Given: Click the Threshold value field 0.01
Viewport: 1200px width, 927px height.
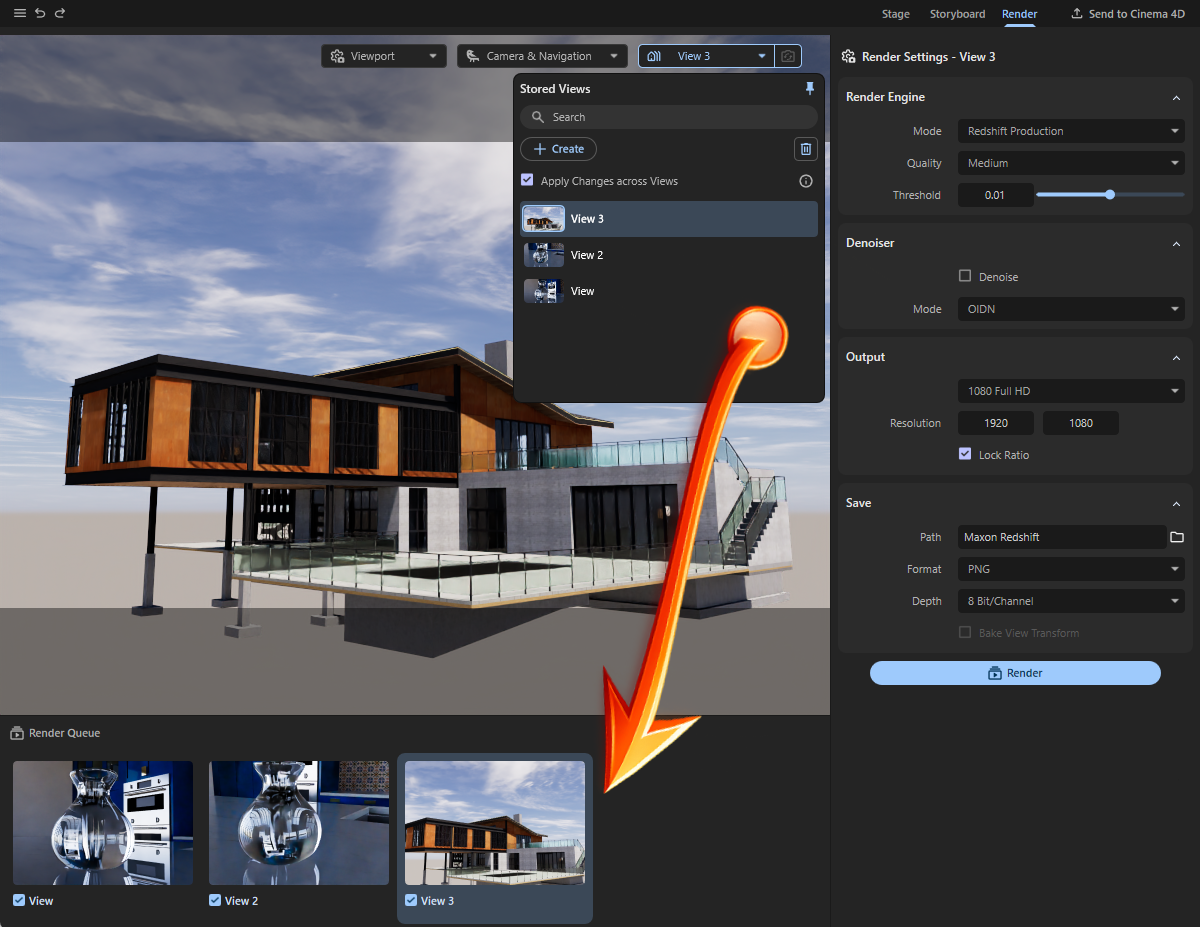Looking at the screenshot, I should [995, 195].
